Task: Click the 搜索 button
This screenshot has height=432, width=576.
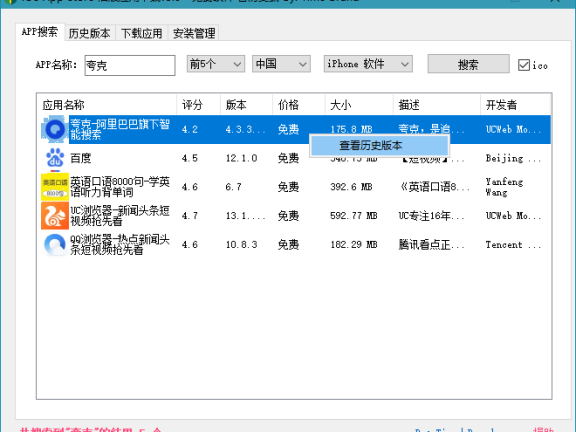Action: [468, 64]
